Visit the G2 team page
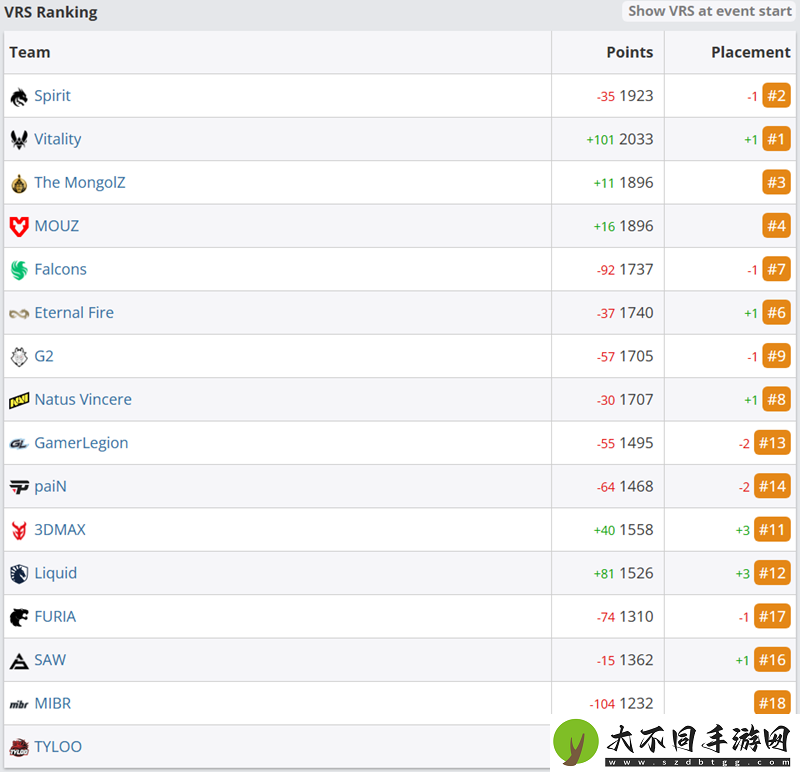The image size is (800, 772). pos(44,356)
